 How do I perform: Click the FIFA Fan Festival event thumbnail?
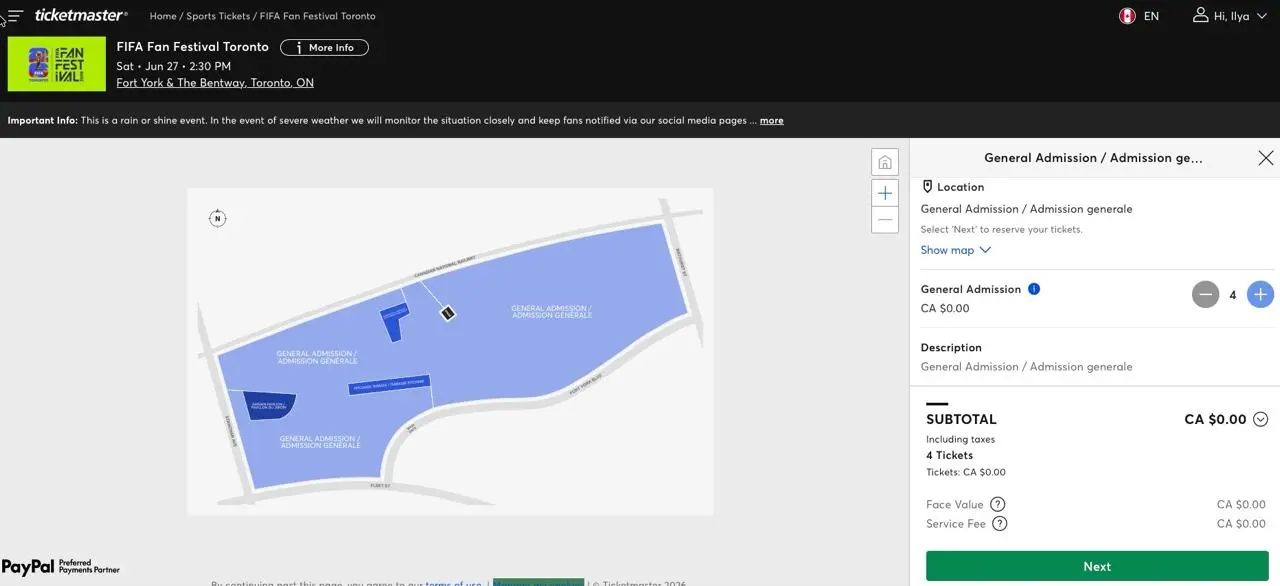pyautogui.click(x=57, y=64)
